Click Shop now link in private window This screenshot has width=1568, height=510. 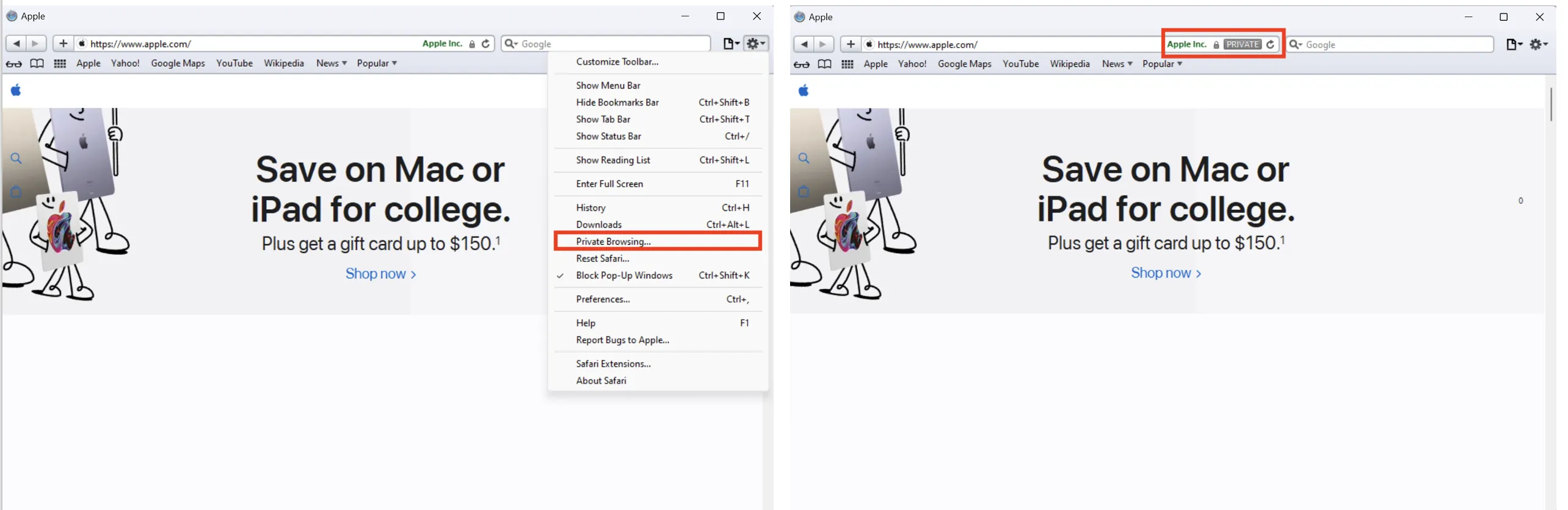click(1165, 273)
